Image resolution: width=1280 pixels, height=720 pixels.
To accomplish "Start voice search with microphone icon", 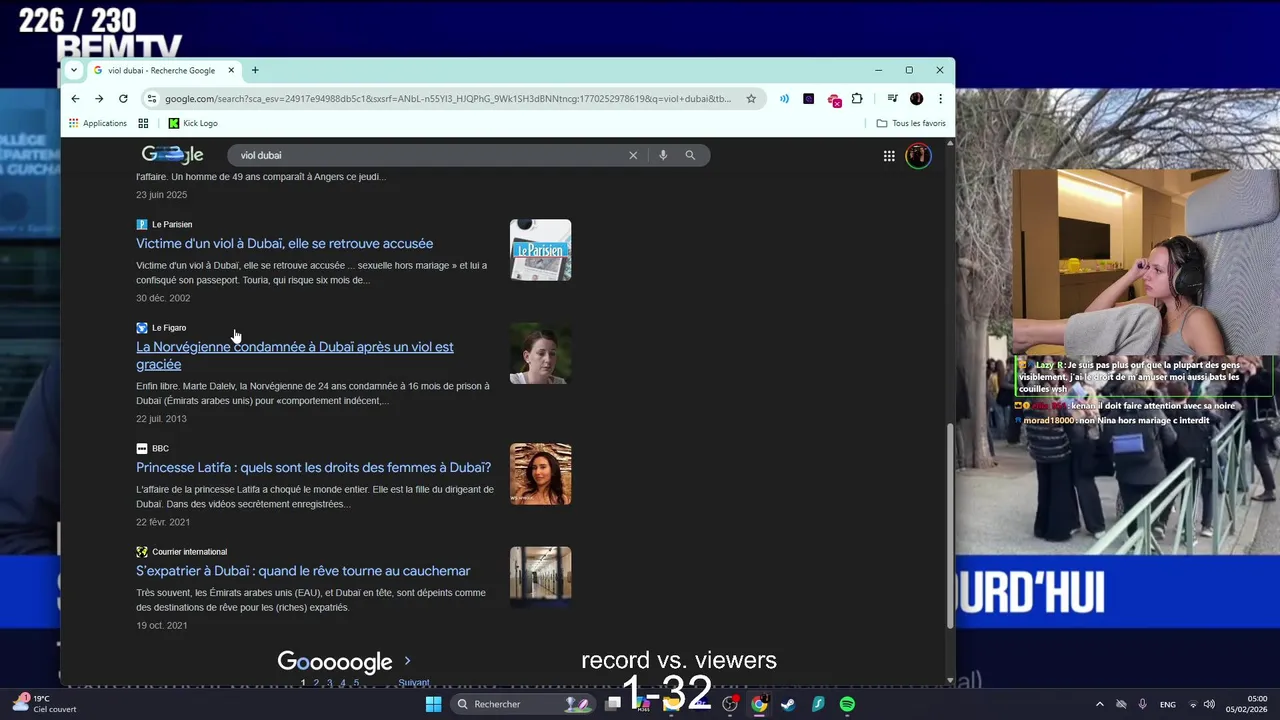I will click(662, 155).
